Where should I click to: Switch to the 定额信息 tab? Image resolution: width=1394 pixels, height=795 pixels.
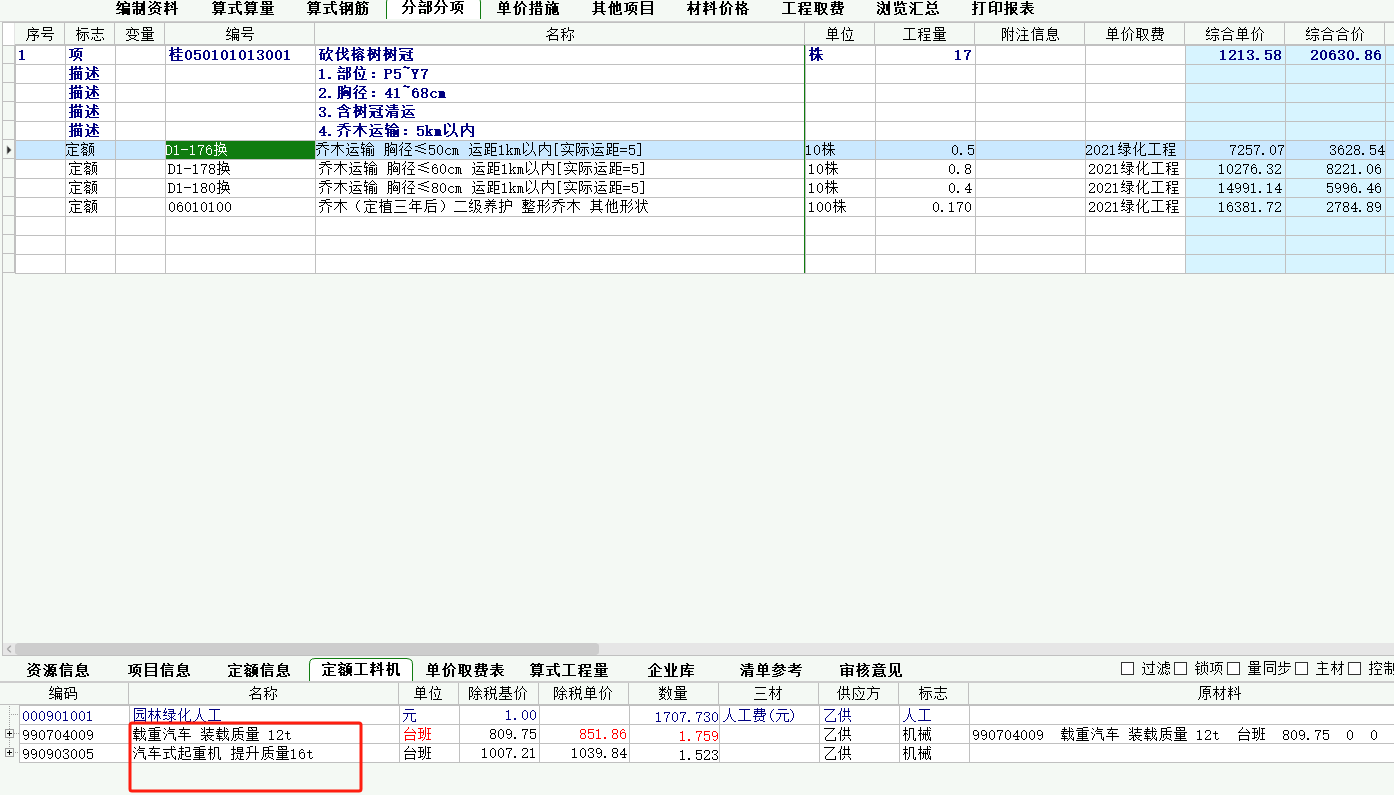(x=259, y=670)
